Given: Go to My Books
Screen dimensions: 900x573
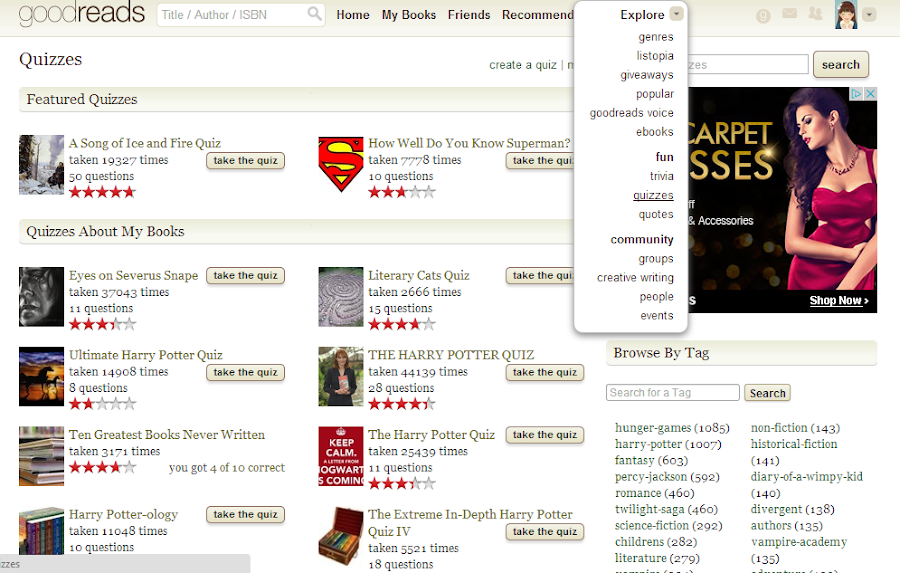Looking at the screenshot, I should click(409, 15).
